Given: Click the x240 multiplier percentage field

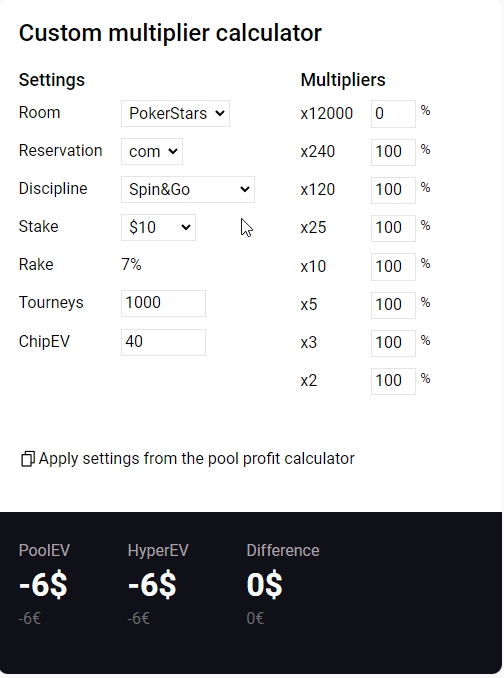Looking at the screenshot, I should click(393, 152).
